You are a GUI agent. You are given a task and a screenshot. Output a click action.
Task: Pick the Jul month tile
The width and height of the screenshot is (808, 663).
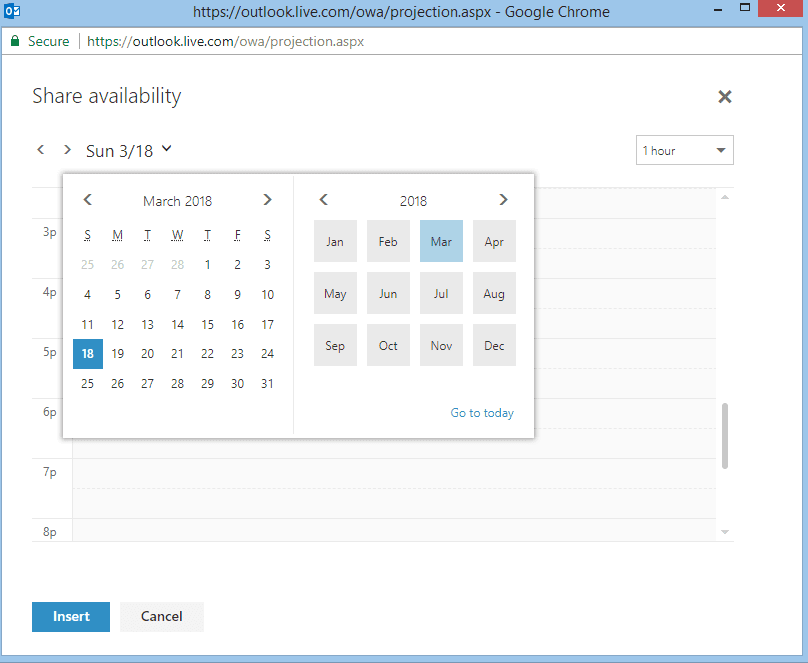tap(441, 293)
